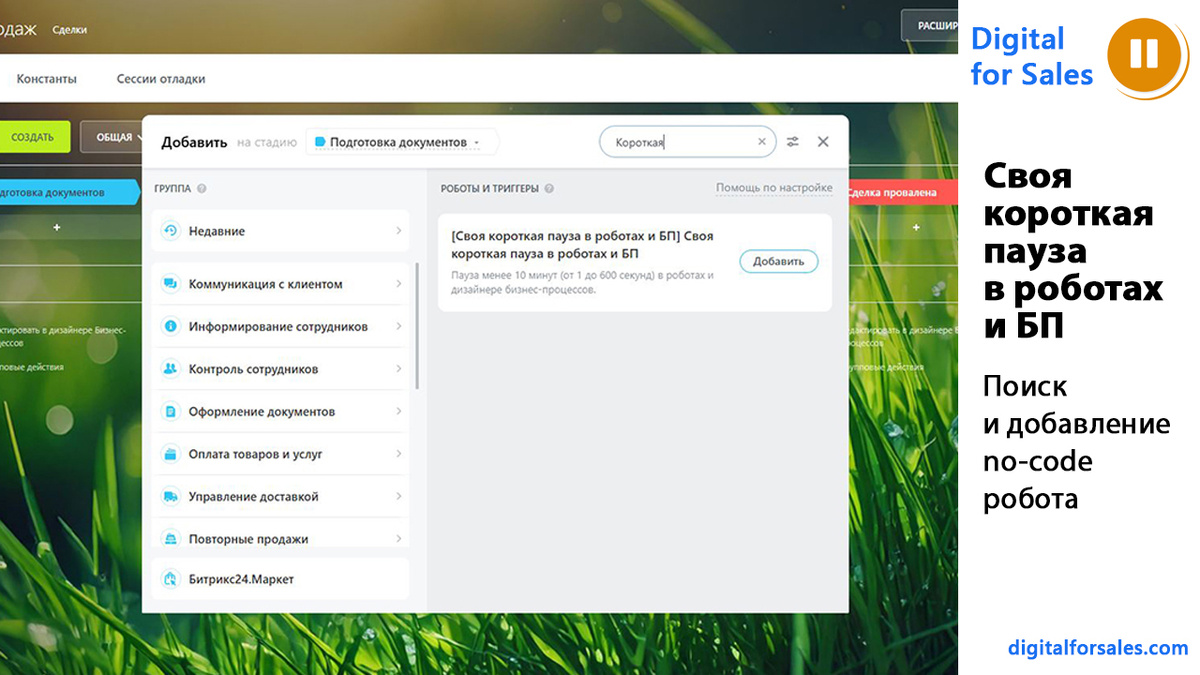Click the Пауза менее 10 минут description
1200x675 pixels.
(x=583, y=282)
